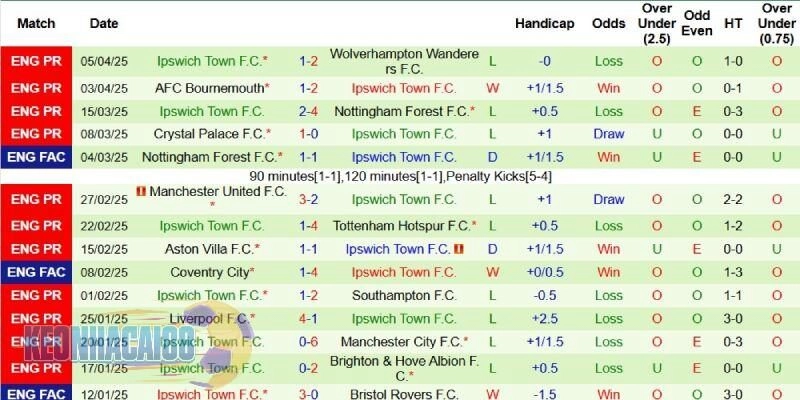The height and width of the screenshot is (400, 800).
Task: Open the Coventry City team link
Action: [x=210, y=272]
